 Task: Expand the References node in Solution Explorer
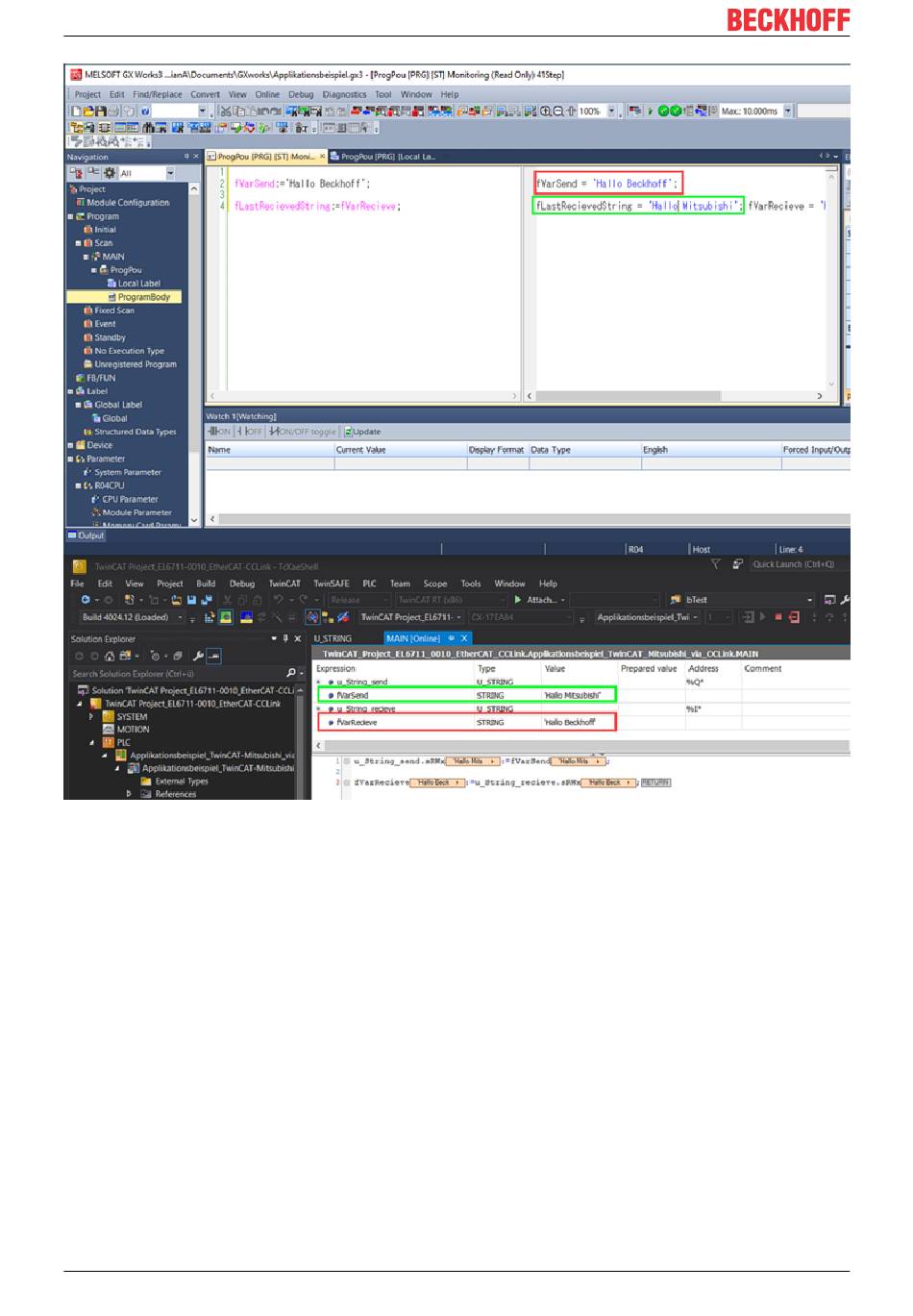point(129,794)
